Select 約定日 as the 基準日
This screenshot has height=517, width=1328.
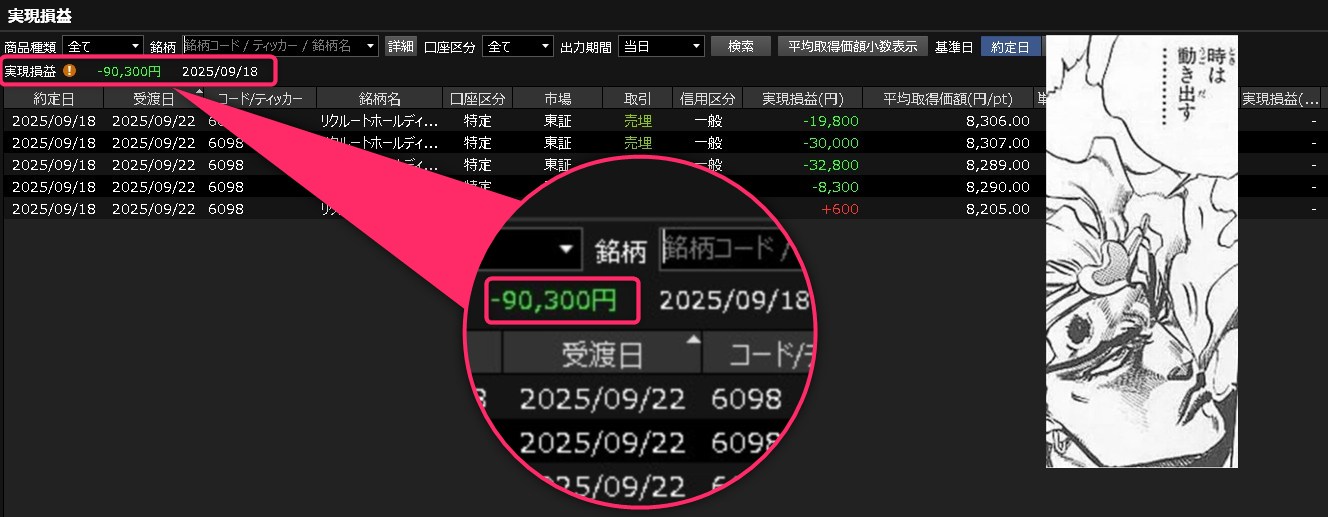coord(1010,46)
